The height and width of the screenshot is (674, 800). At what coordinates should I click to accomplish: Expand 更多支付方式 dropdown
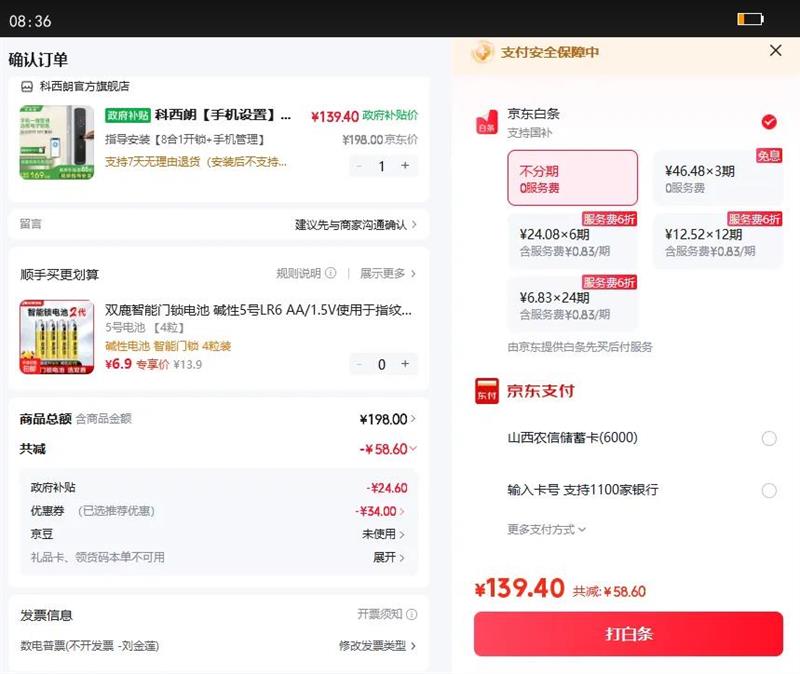546,529
